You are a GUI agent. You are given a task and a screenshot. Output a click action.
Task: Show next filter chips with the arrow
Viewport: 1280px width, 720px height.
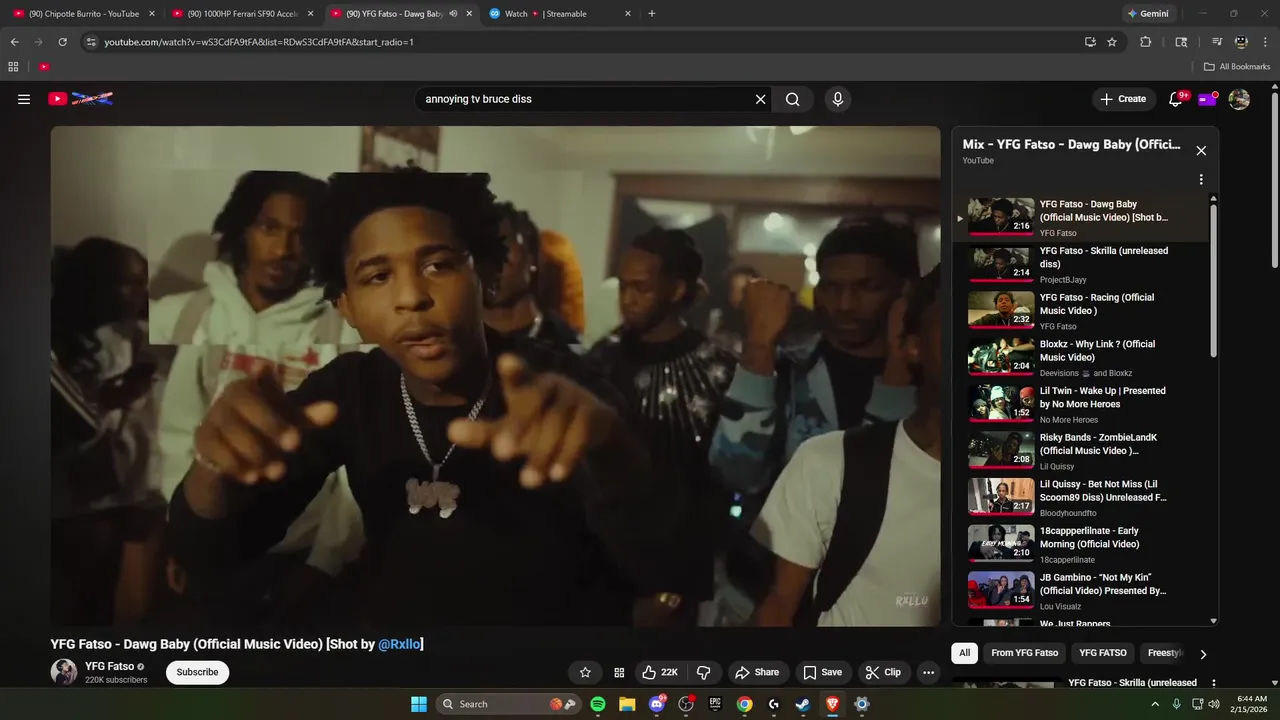coord(1203,654)
